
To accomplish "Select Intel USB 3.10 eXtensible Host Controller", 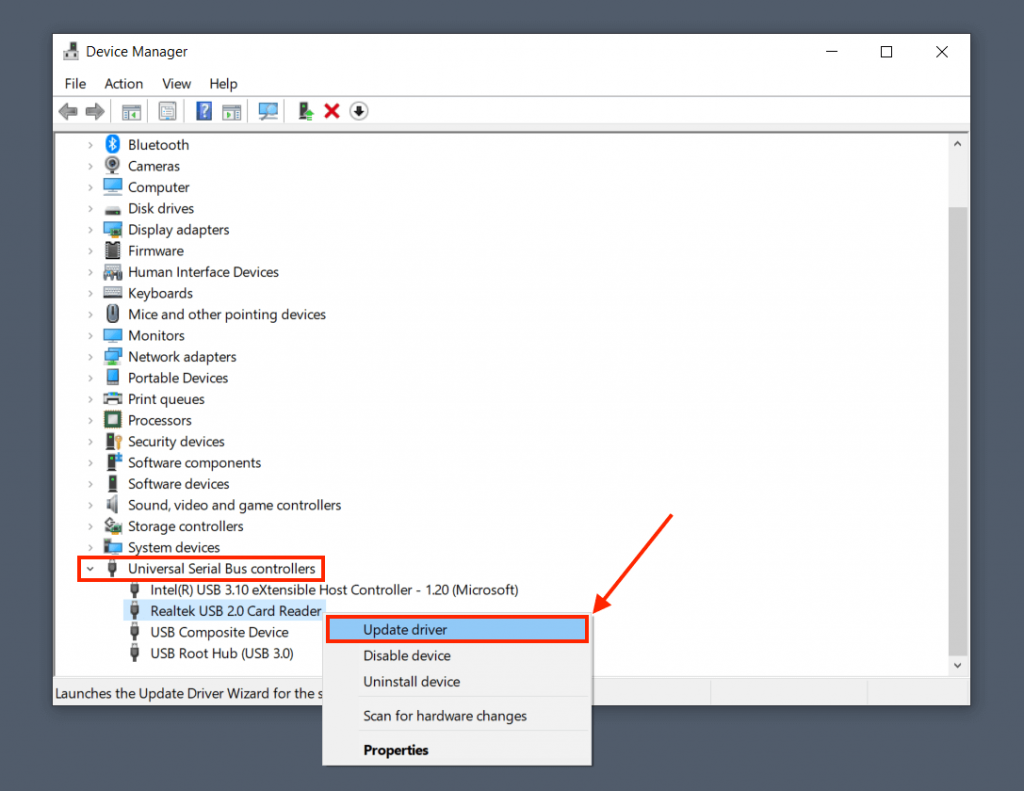I will coord(334,590).
